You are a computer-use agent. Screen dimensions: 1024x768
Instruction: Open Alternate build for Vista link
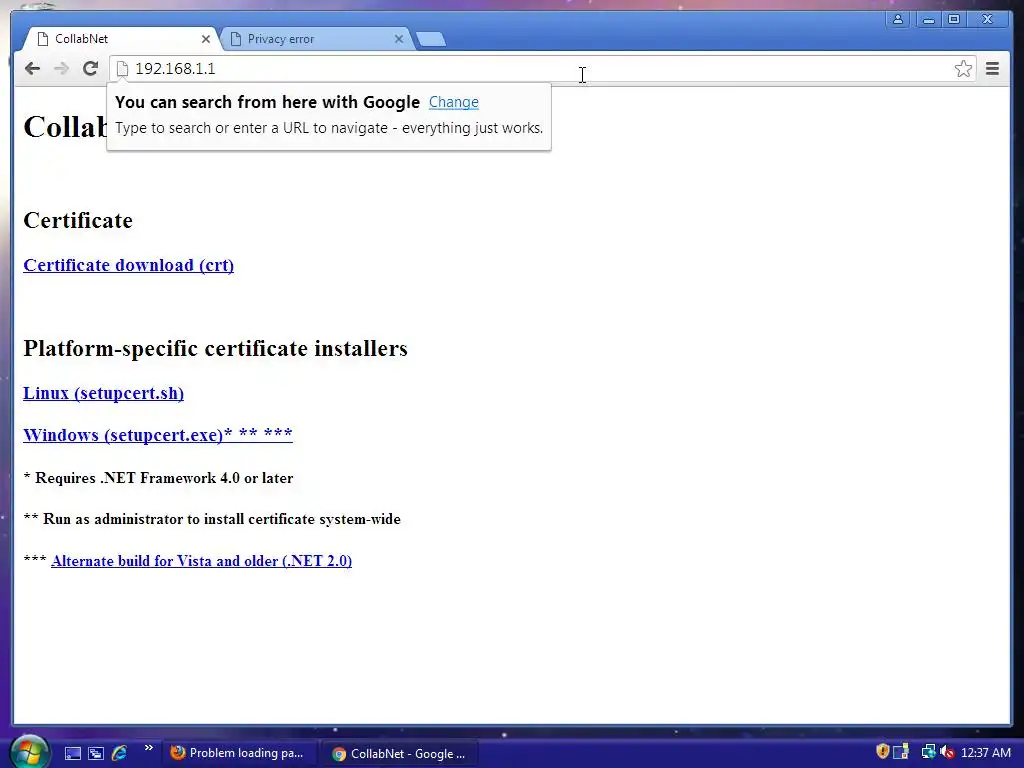coord(201,561)
